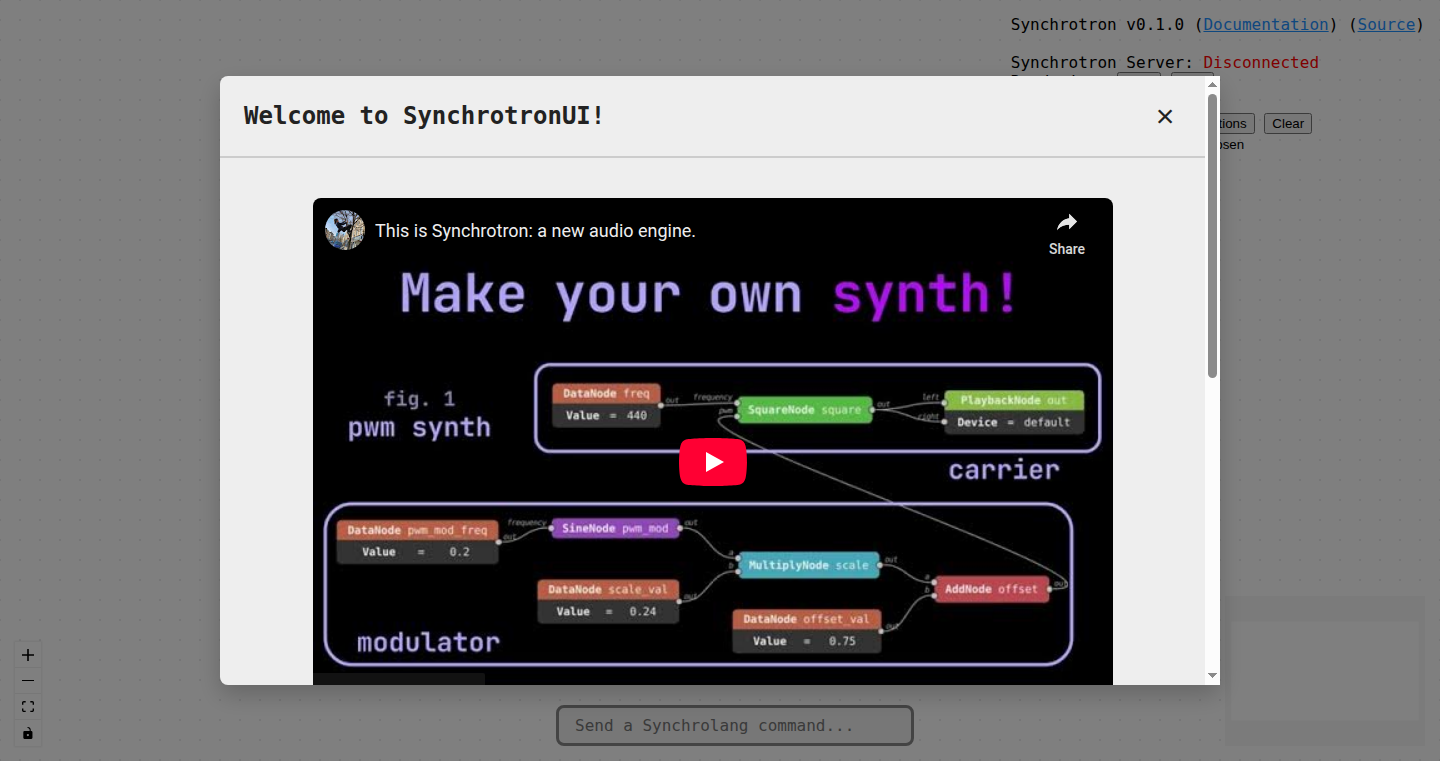Open the Source link

pos(1386,24)
